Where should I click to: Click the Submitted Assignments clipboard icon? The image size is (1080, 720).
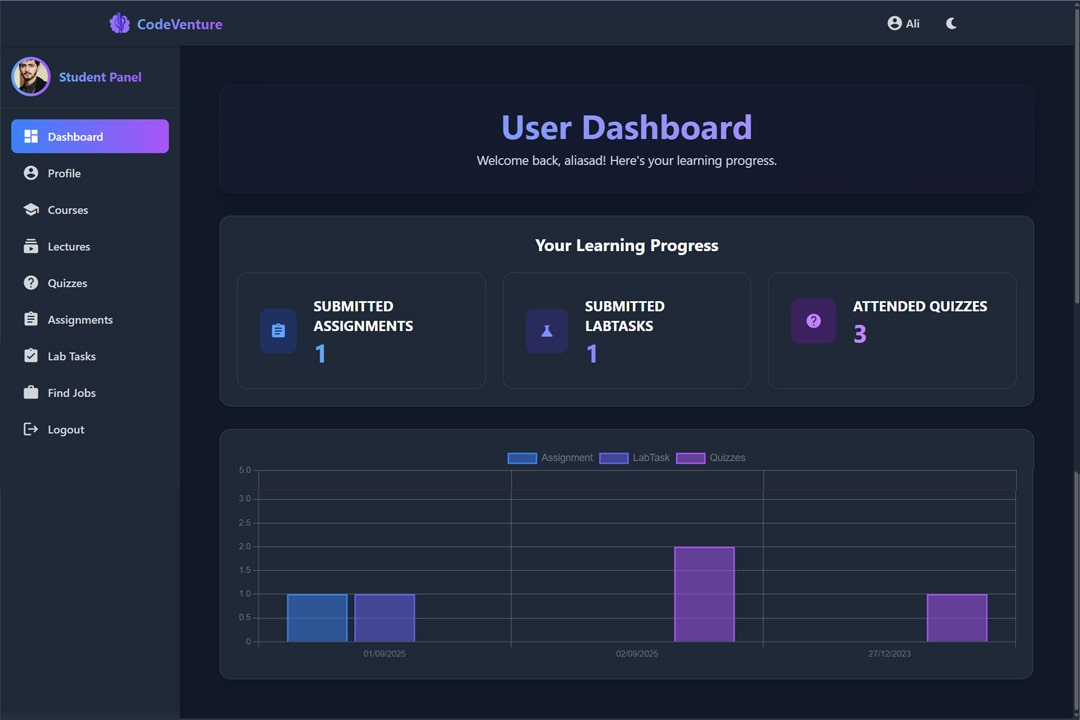click(278, 331)
